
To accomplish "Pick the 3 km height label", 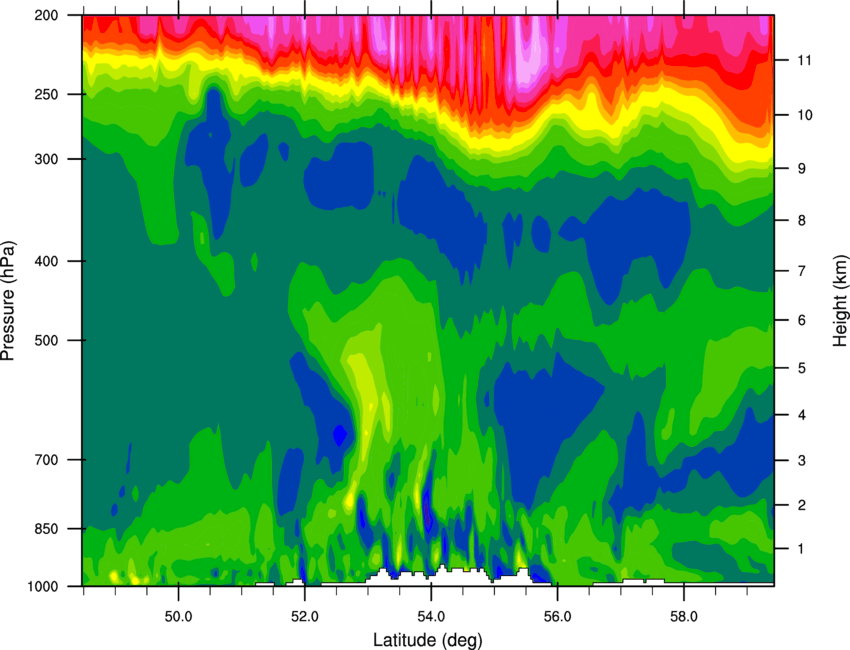I will (x=802, y=460).
